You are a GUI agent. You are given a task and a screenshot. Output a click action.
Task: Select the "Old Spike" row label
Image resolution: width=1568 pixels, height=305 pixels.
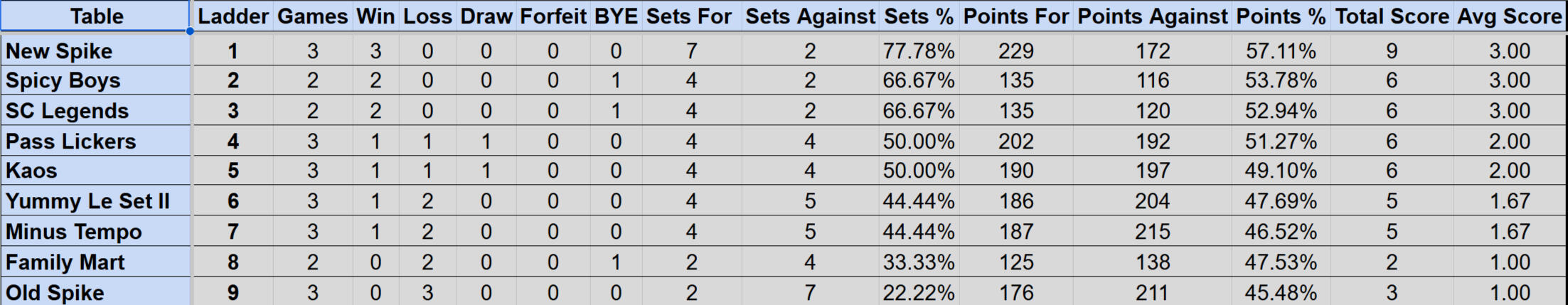(96, 292)
